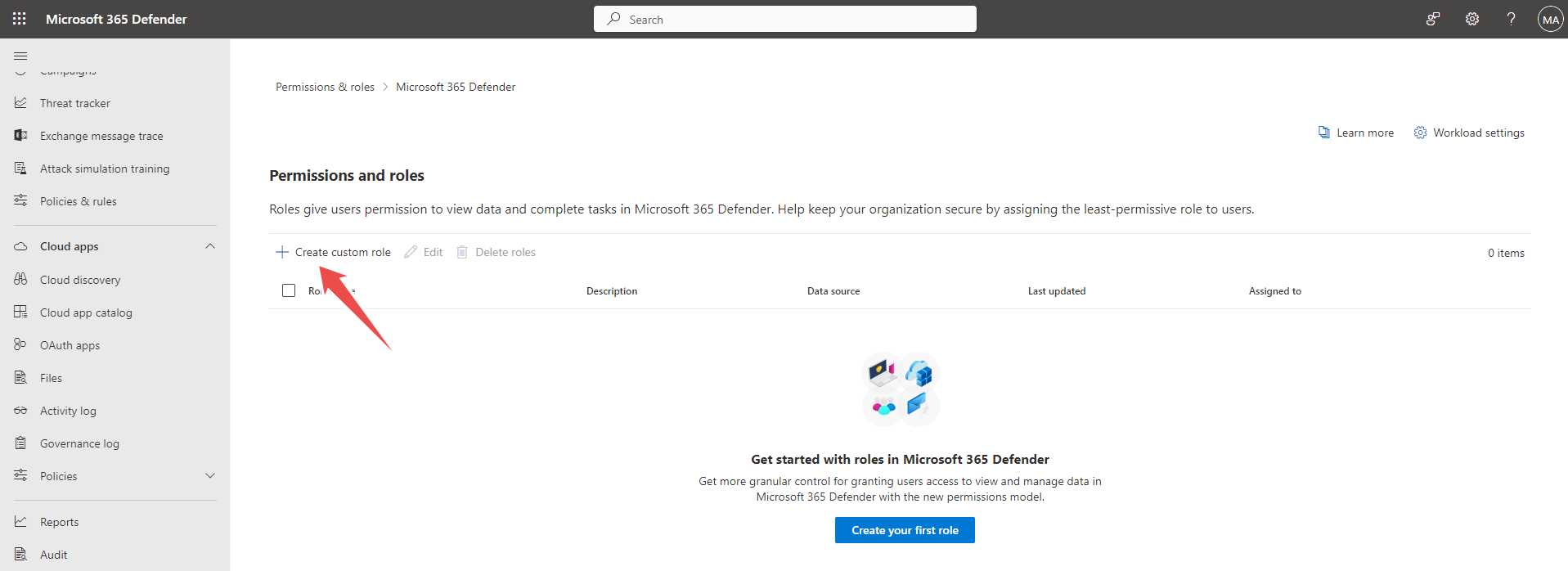Collapse the Cloud apps section chevron
Screen dimensions: 1568x571
pos(210,246)
